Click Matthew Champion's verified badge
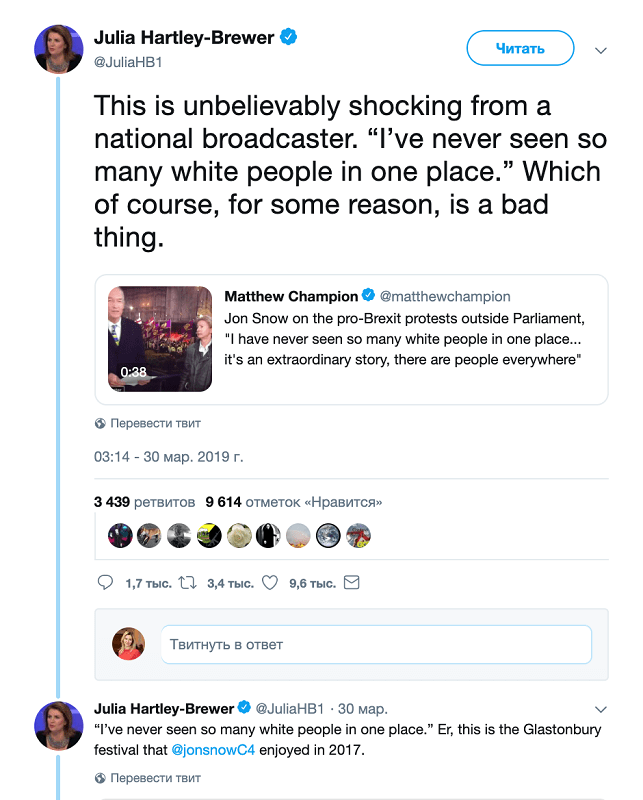The width and height of the screenshot is (643, 800). 368,295
